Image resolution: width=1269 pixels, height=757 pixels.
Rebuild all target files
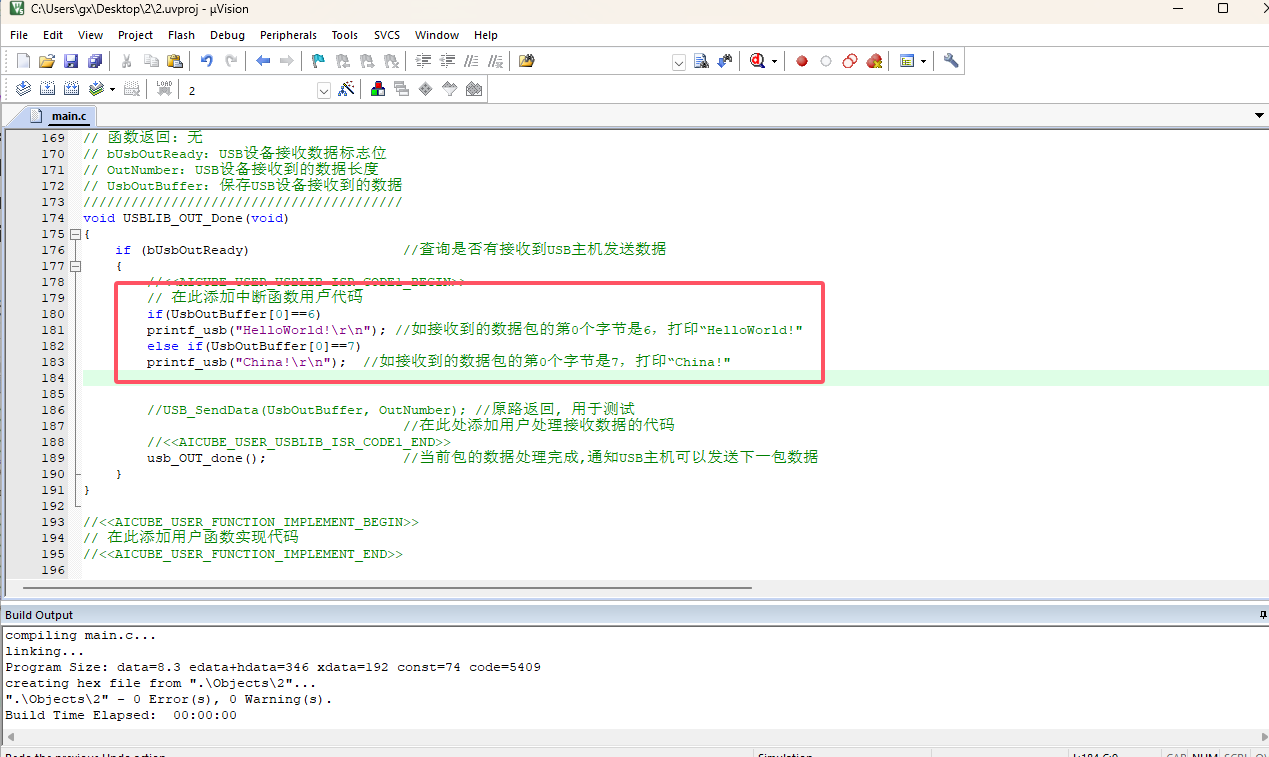(x=71, y=89)
